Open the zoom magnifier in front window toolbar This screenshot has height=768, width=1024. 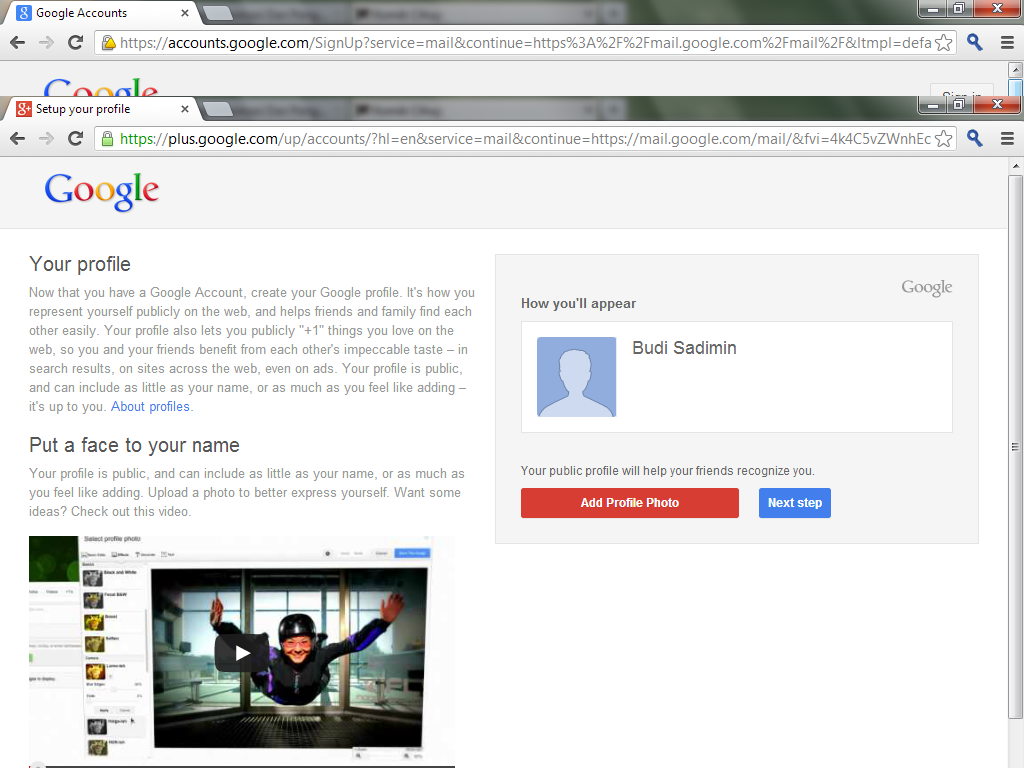(x=974, y=138)
